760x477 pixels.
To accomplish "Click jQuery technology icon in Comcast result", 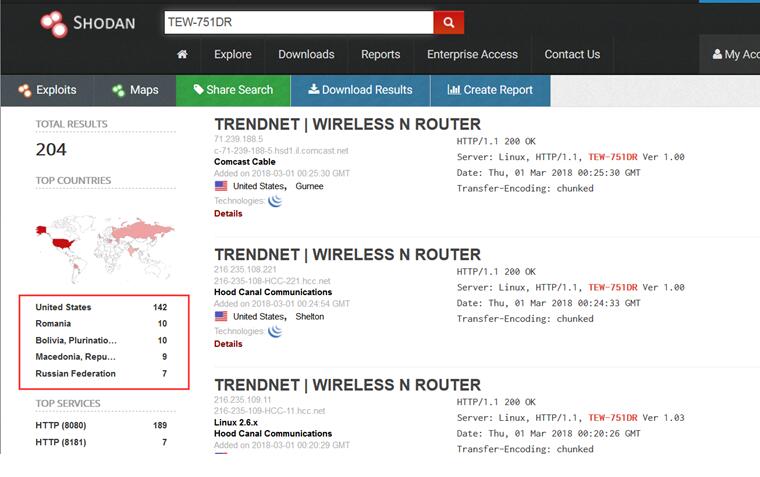I will (x=275, y=201).
